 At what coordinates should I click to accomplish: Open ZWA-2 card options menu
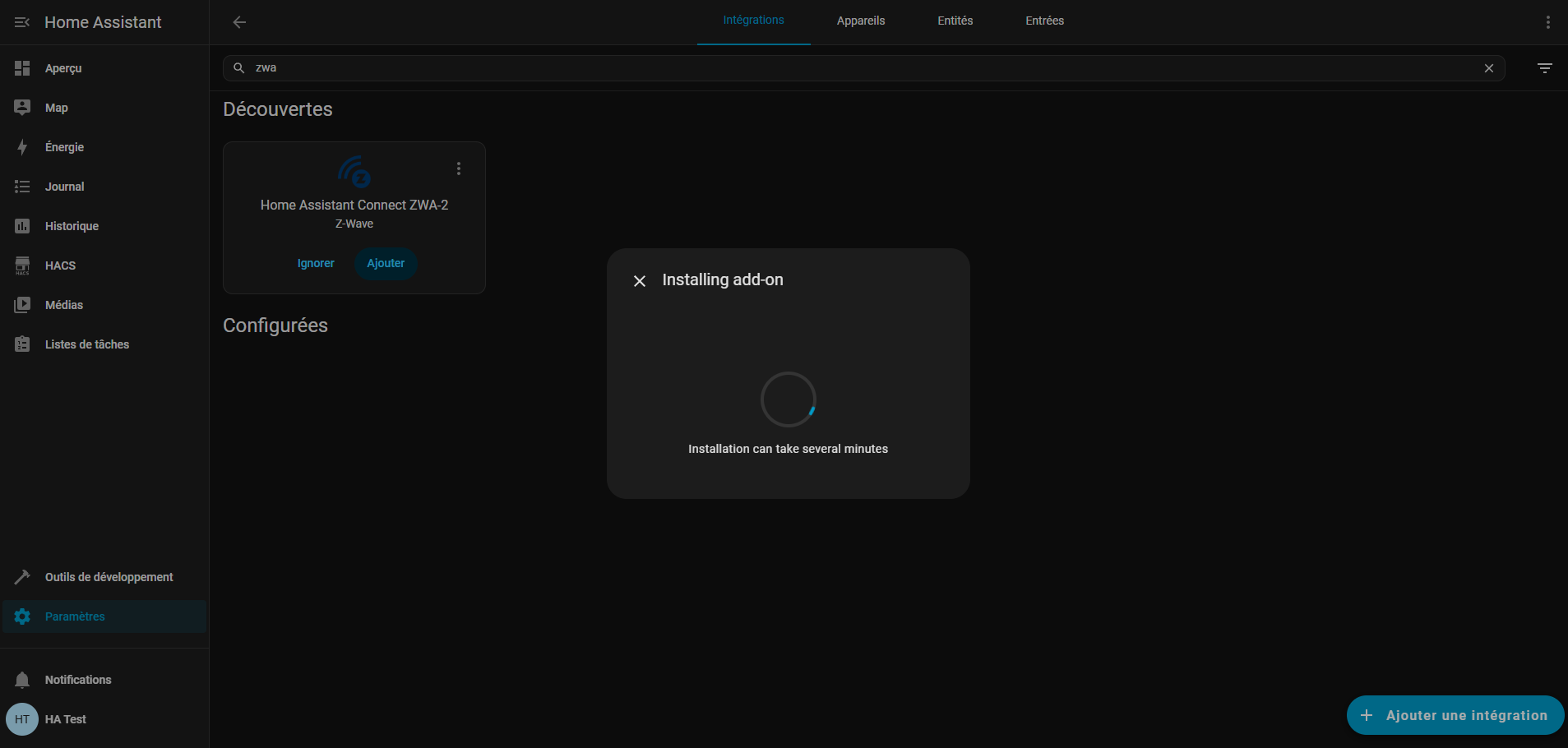(459, 169)
